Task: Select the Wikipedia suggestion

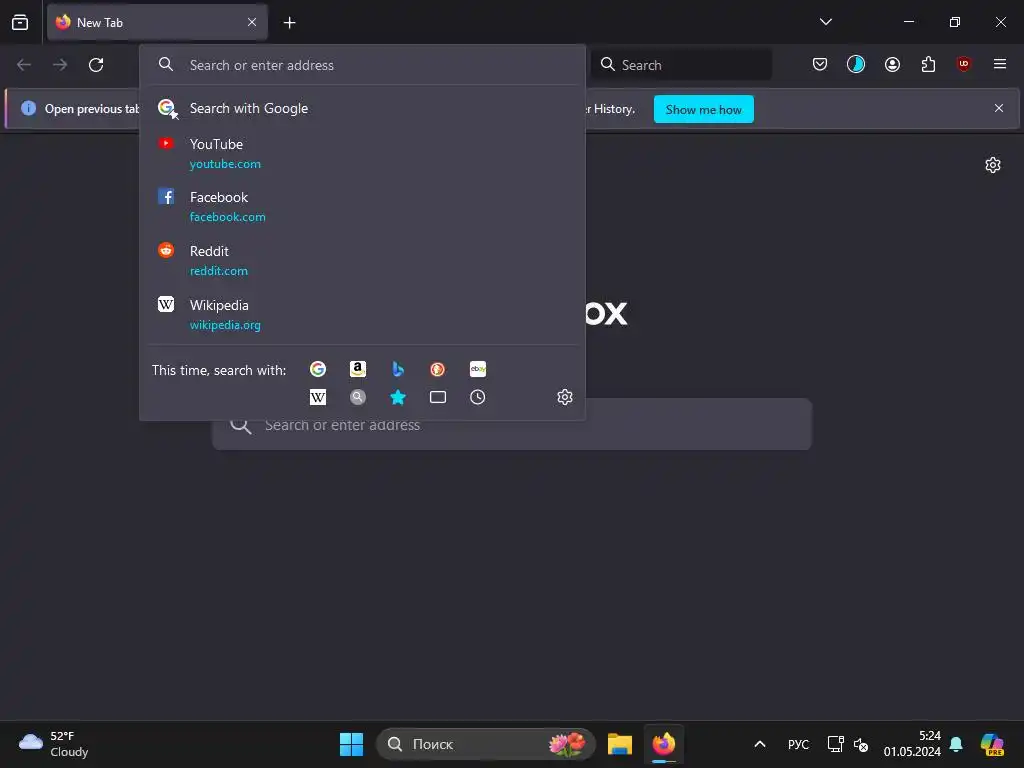Action: click(362, 315)
